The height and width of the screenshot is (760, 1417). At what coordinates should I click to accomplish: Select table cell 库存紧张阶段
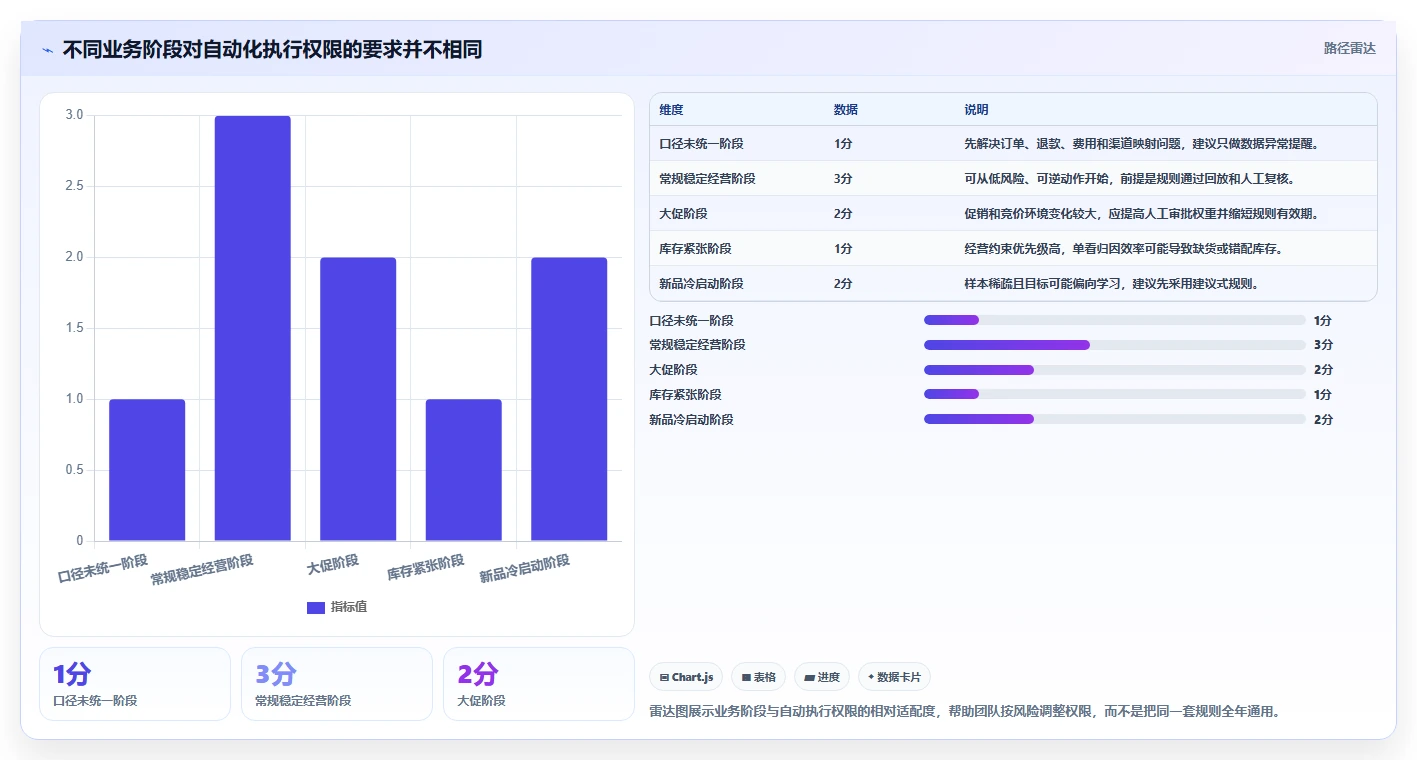pyautogui.click(x=696, y=249)
